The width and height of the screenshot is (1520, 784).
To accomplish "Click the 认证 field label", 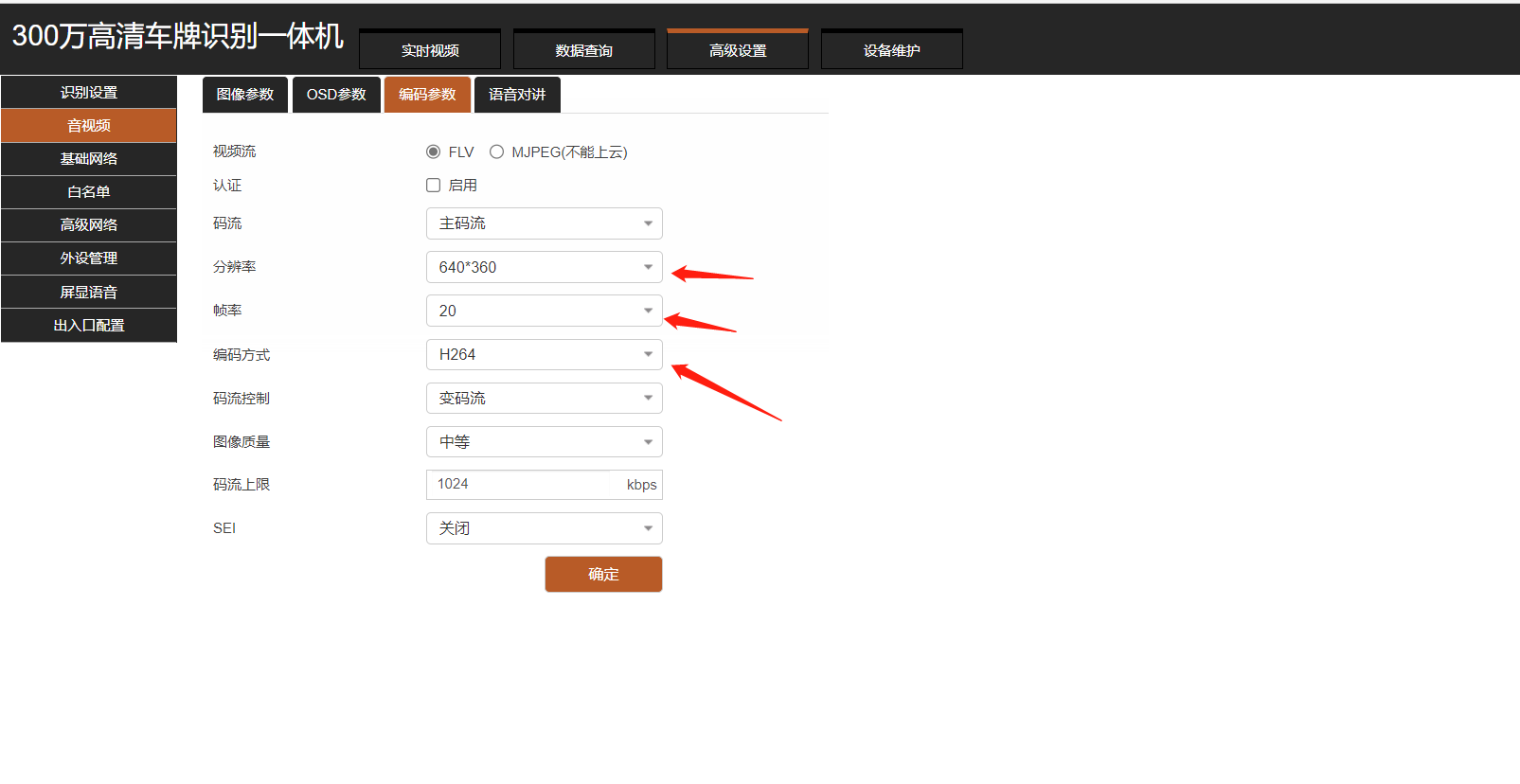I will tap(227, 186).
